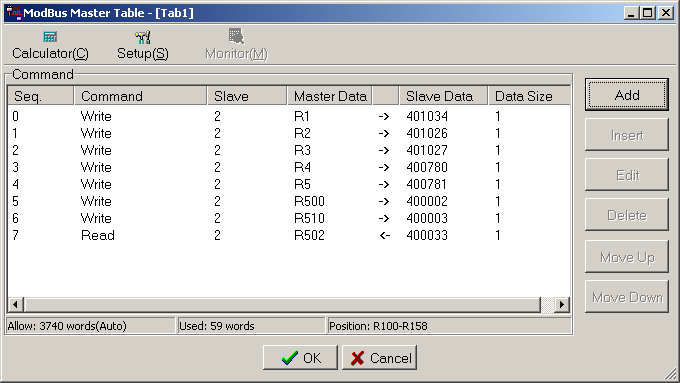Viewport: 680px width, 383px height.
Task: Click the Edit button
Action: pyautogui.click(x=627, y=175)
